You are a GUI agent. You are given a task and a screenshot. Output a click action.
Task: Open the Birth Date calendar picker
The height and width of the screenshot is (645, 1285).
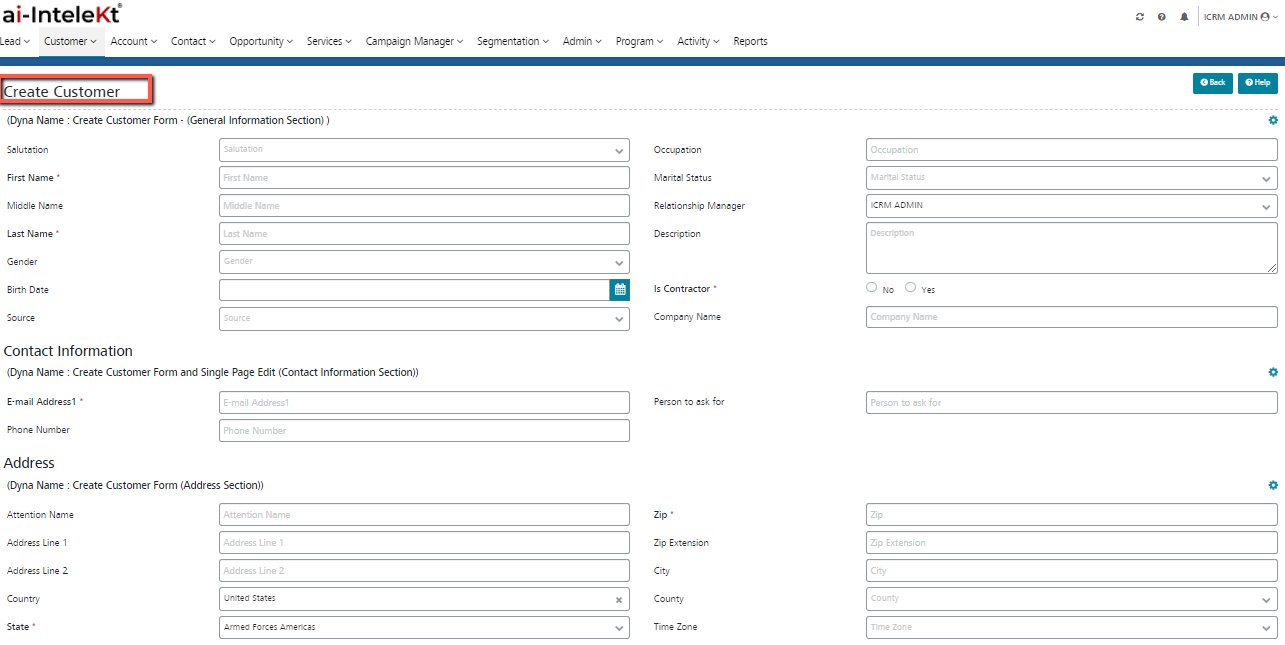click(620, 290)
